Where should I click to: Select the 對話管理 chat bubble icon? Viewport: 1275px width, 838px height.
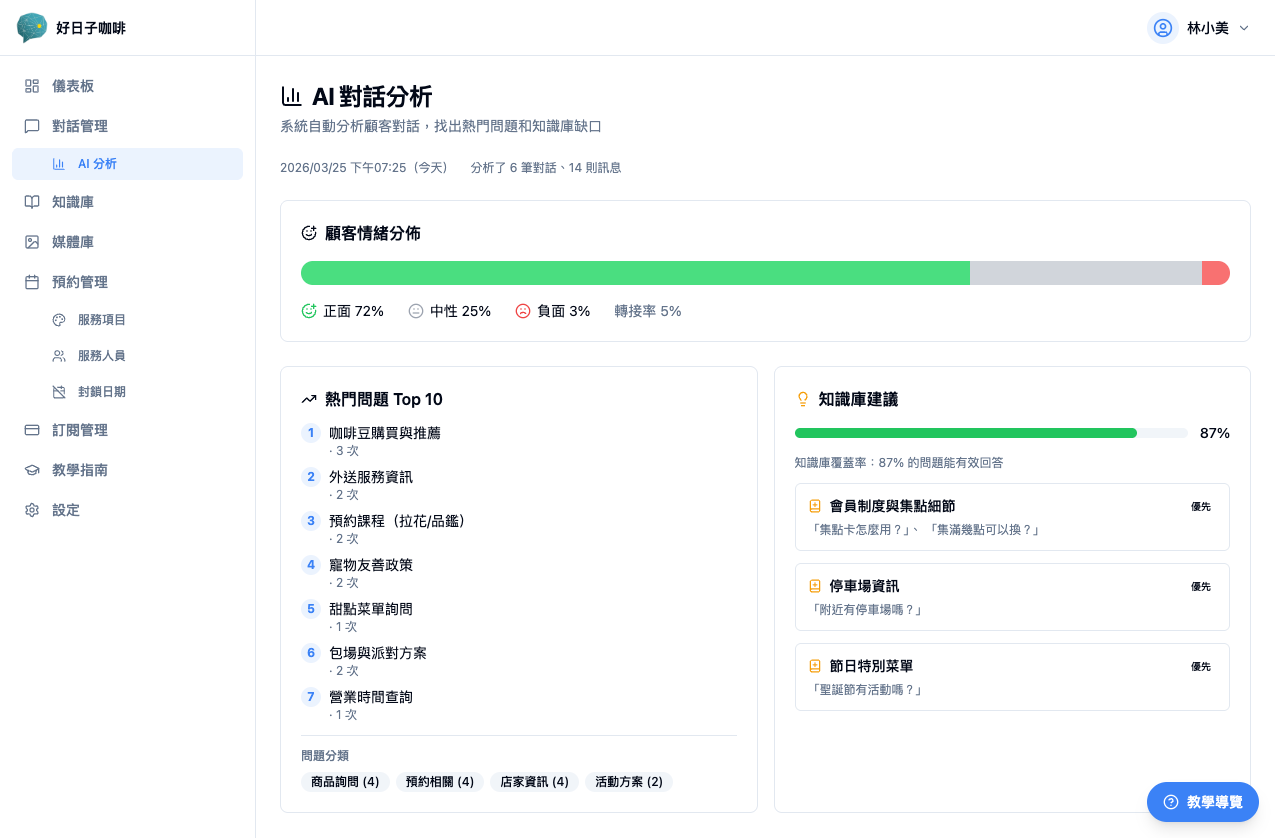click(32, 126)
